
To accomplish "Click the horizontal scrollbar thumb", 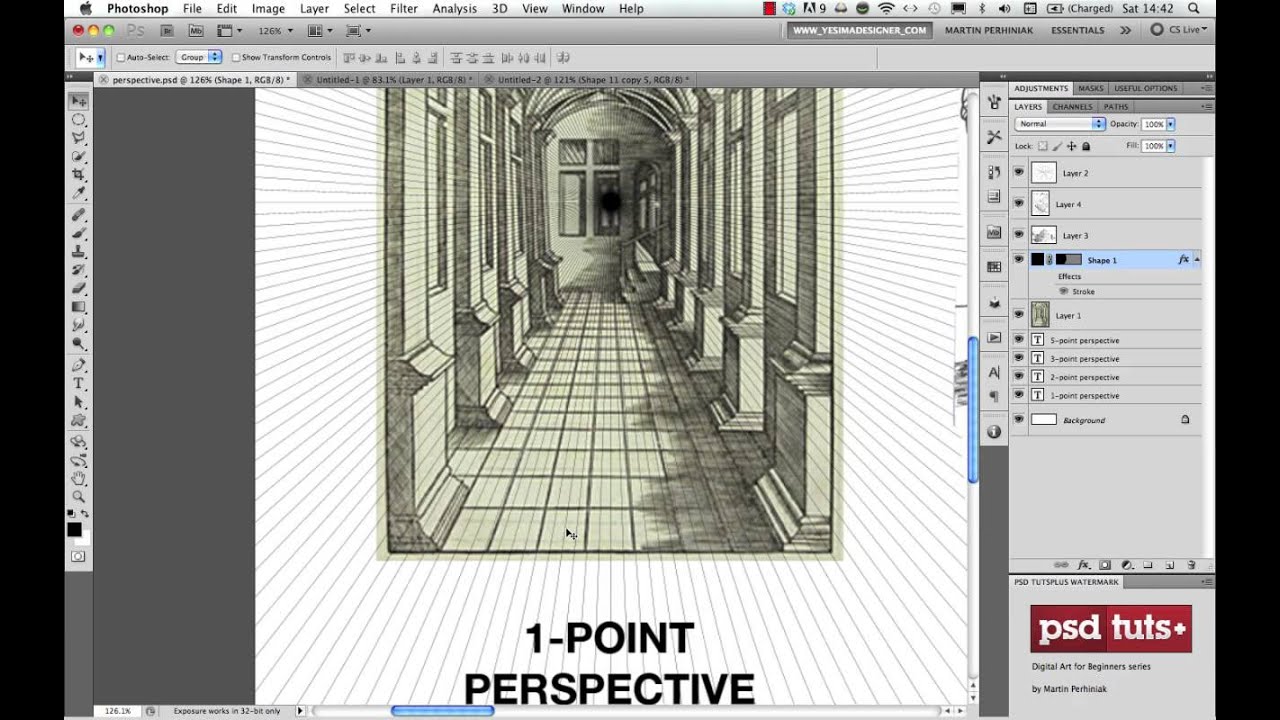I will tap(442, 711).
